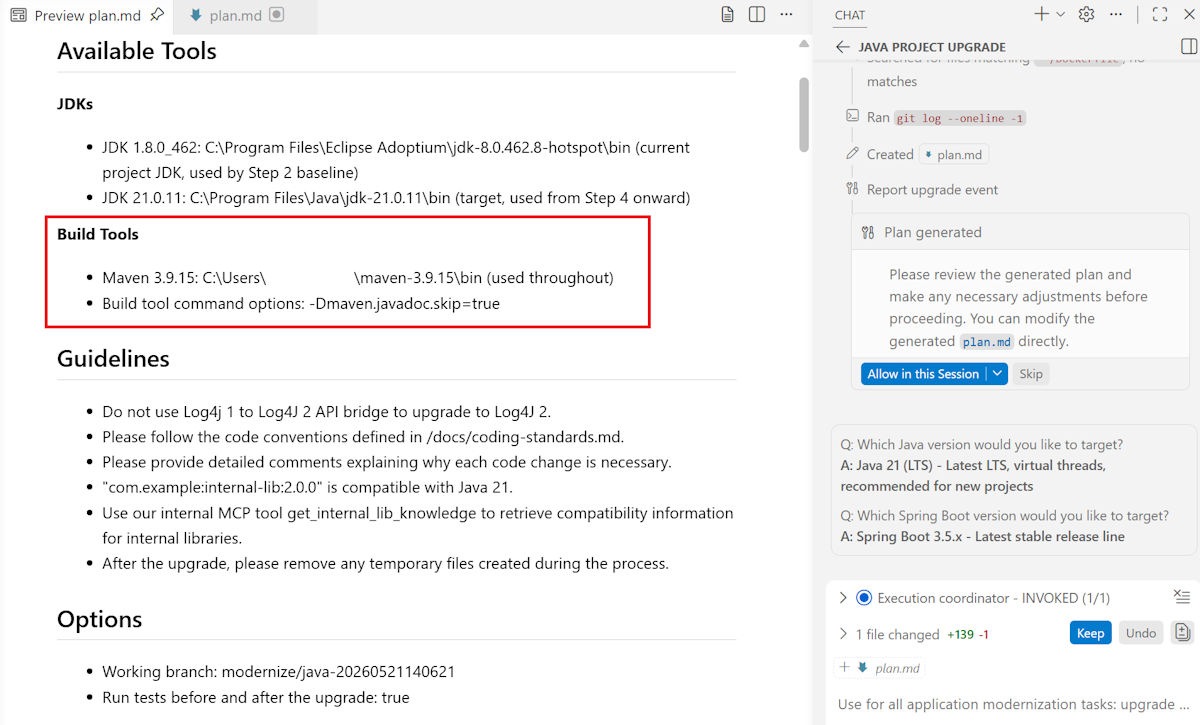Click the pencil icon beside Created plan.md
Viewport: 1200px width, 725px height.
(x=852, y=154)
